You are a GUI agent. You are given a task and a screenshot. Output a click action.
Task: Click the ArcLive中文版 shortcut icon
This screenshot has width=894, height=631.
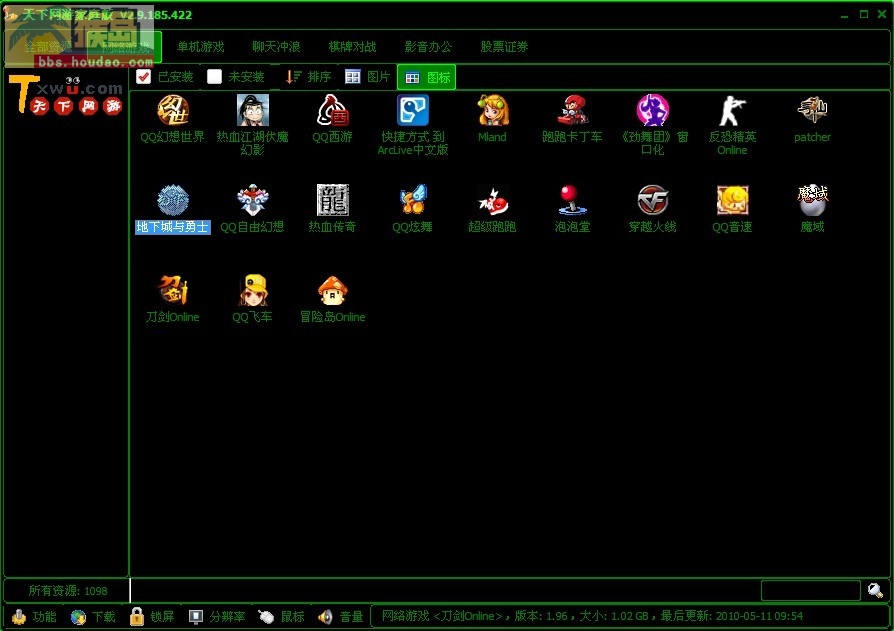[413, 111]
